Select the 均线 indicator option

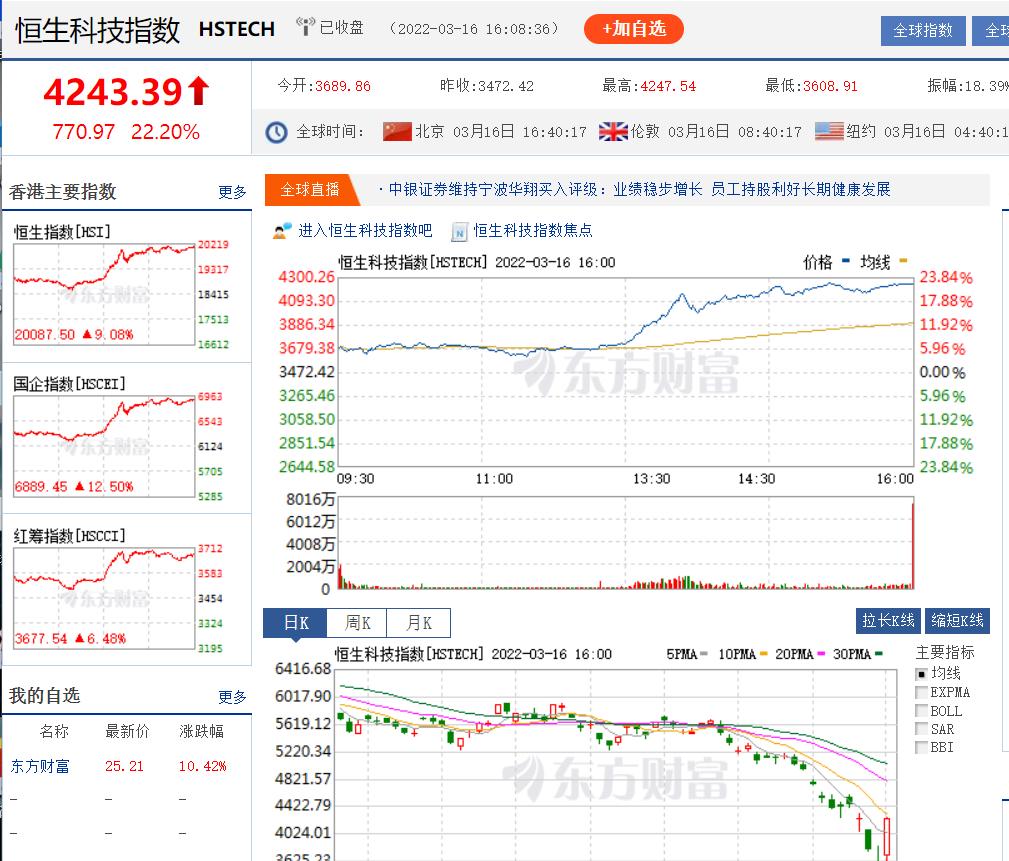click(x=921, y=674)
